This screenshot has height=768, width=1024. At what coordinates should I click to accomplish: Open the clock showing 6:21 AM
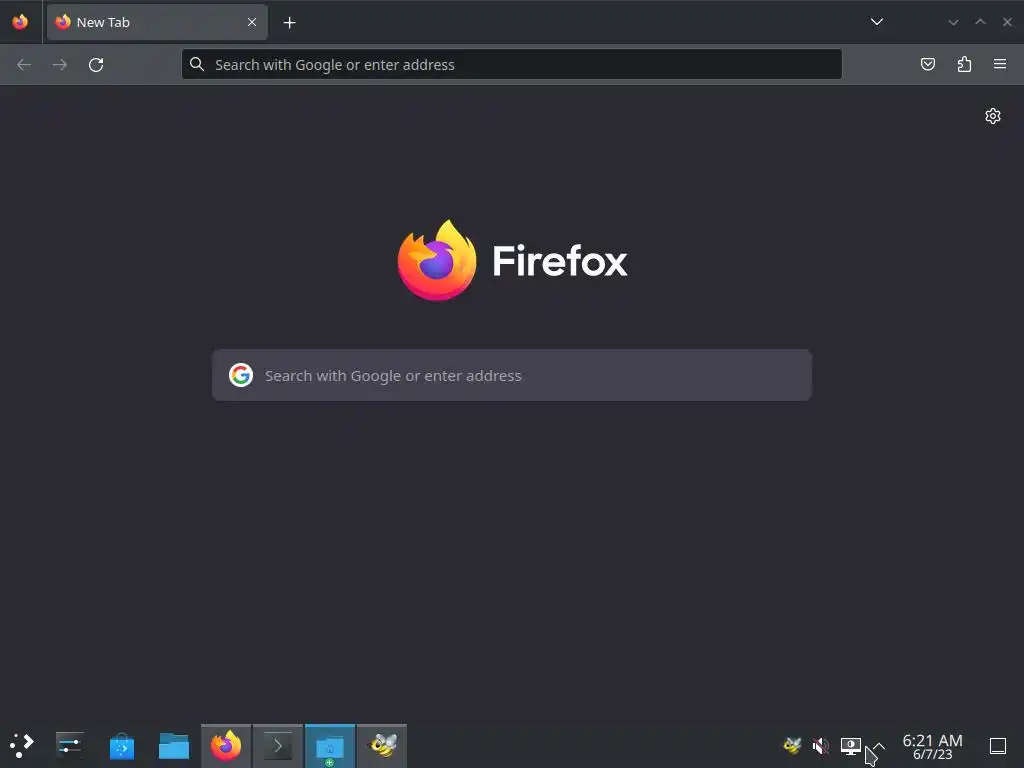click(932, 746)
